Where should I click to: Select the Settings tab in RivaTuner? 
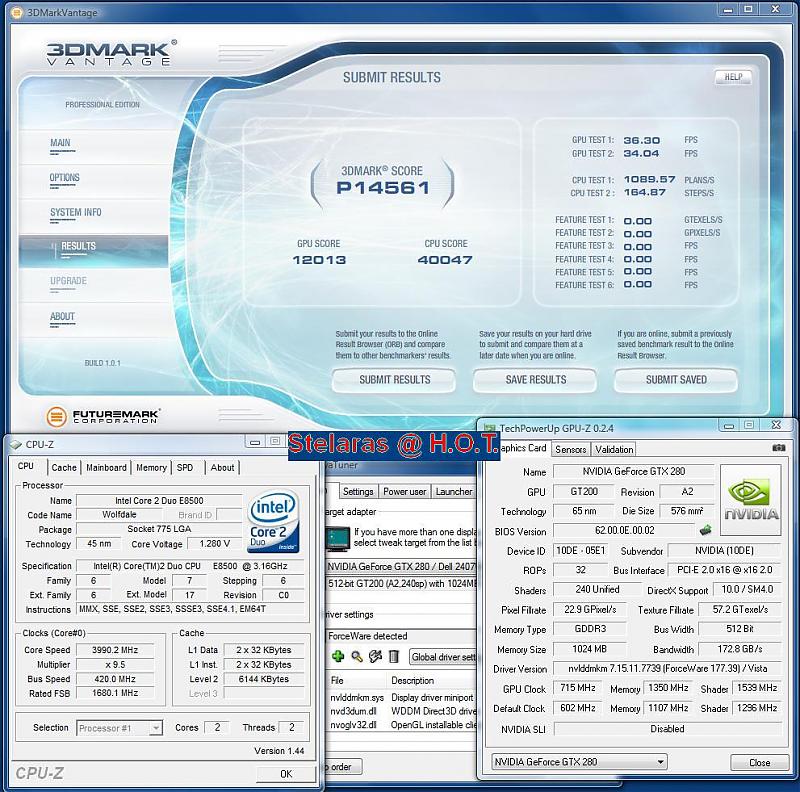point(358,491)
